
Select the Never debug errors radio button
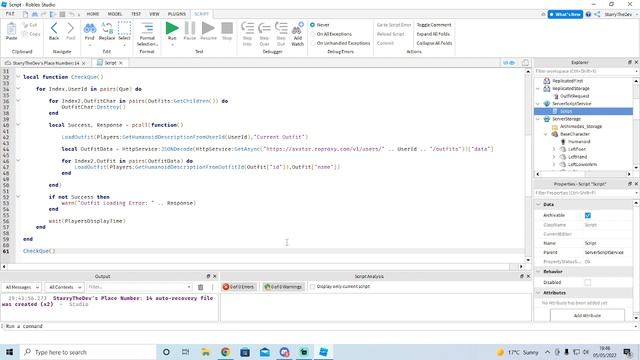313,25
